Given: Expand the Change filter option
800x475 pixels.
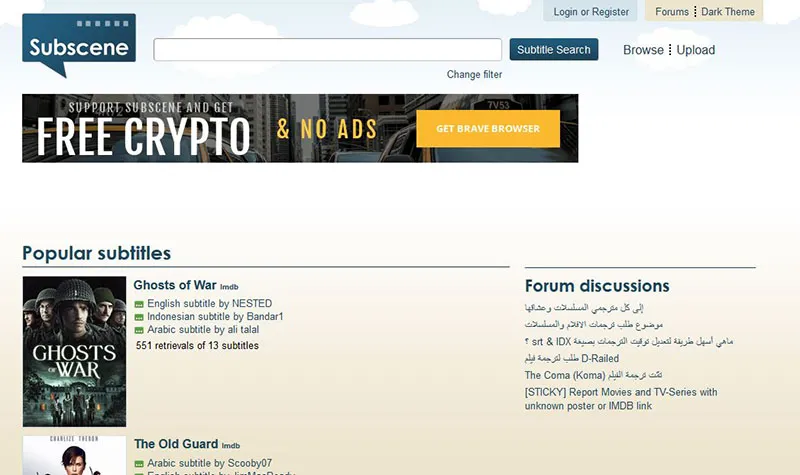Looking at the screenshot, I should click(474, 75).
